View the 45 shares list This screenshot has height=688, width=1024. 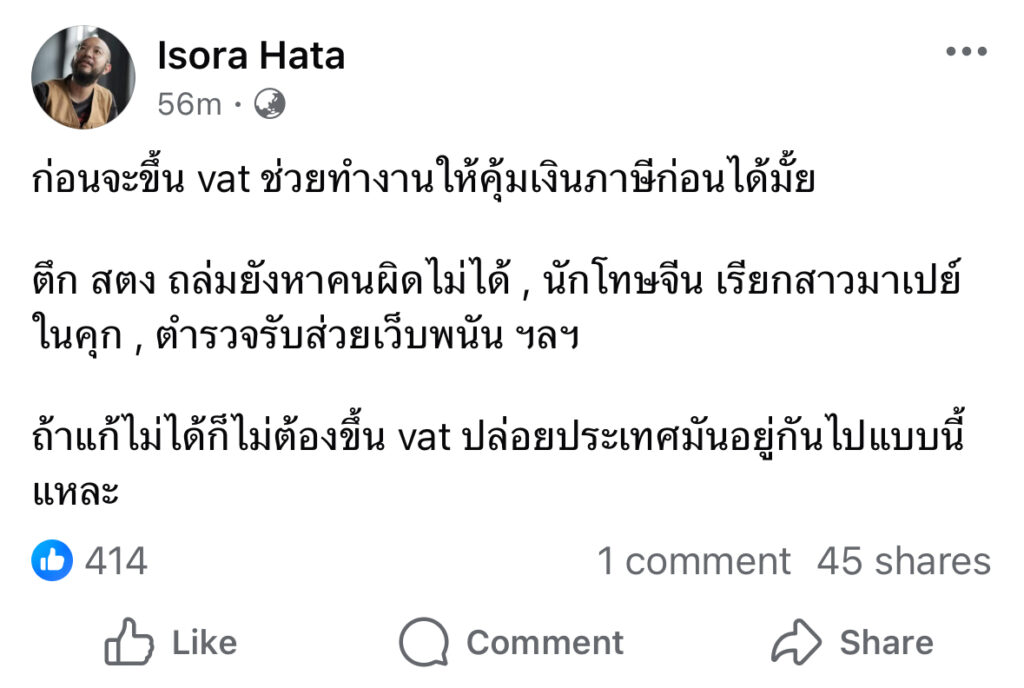tap(903, 561)
